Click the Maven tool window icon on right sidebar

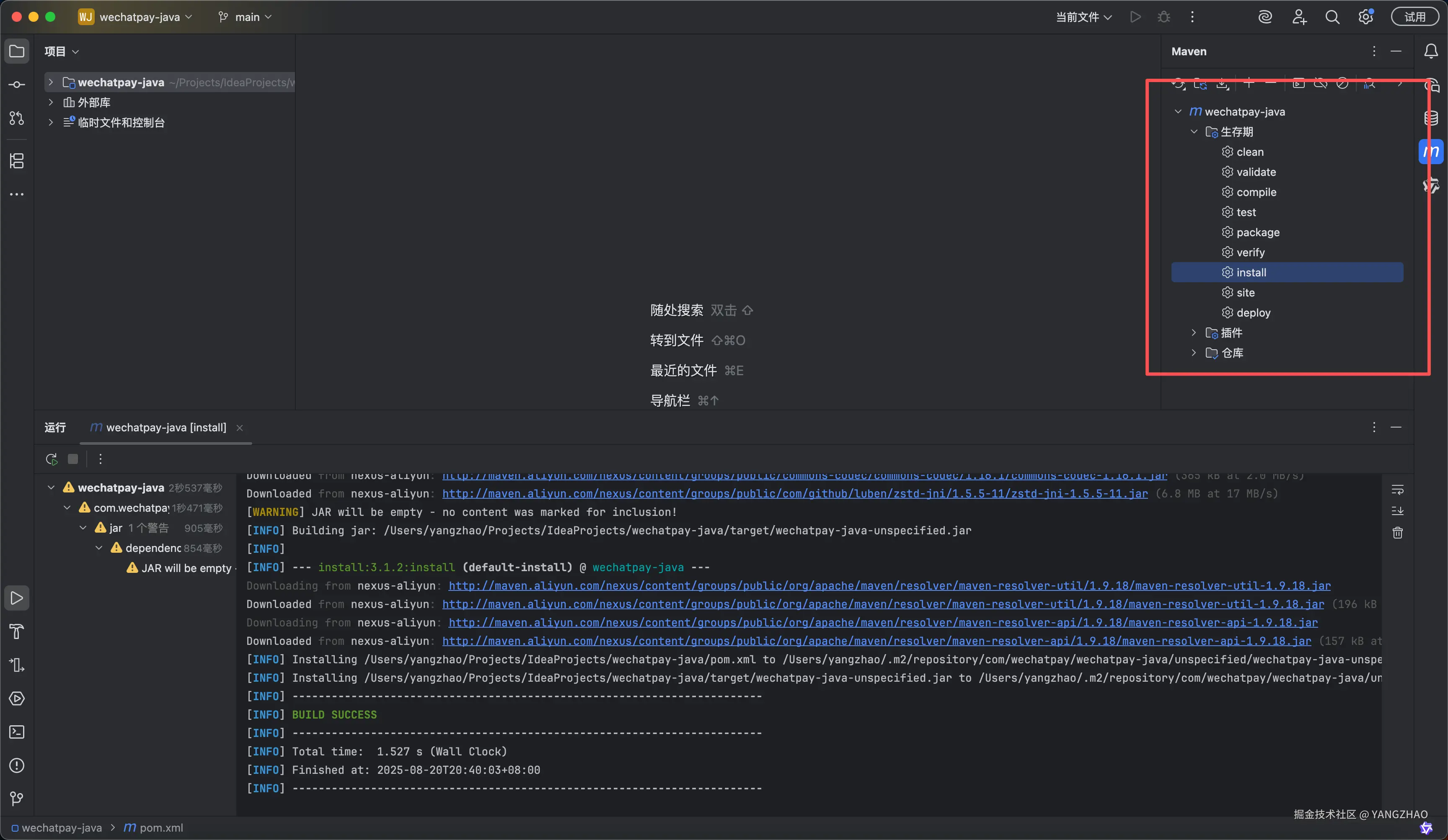coord(1431,152)
